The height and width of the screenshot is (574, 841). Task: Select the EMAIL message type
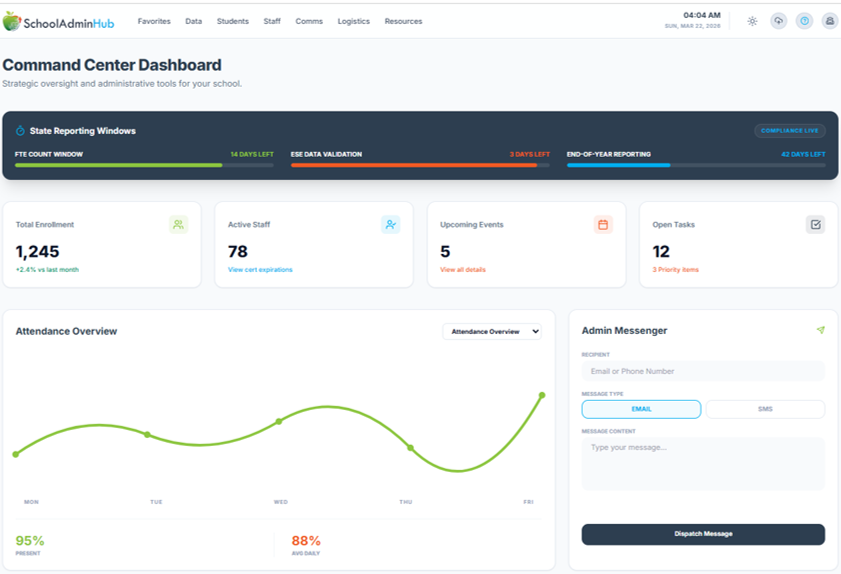pyautogui.click(x=641, y=409)
